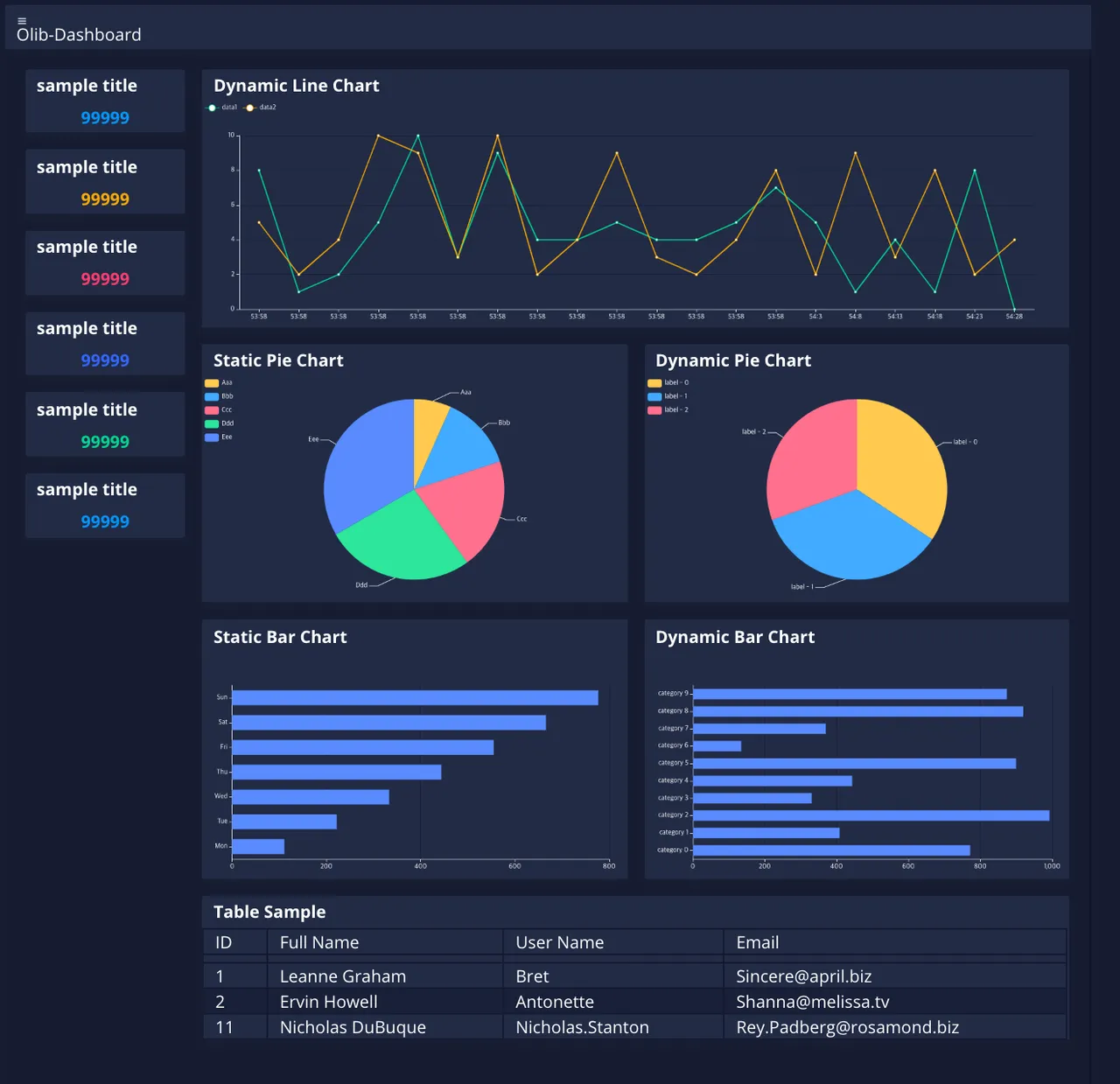Click the category 9 bar in Dynamic Bar Chart
The height and width of the screenshot is (1084, 1120).
click(x=850, y=694)
